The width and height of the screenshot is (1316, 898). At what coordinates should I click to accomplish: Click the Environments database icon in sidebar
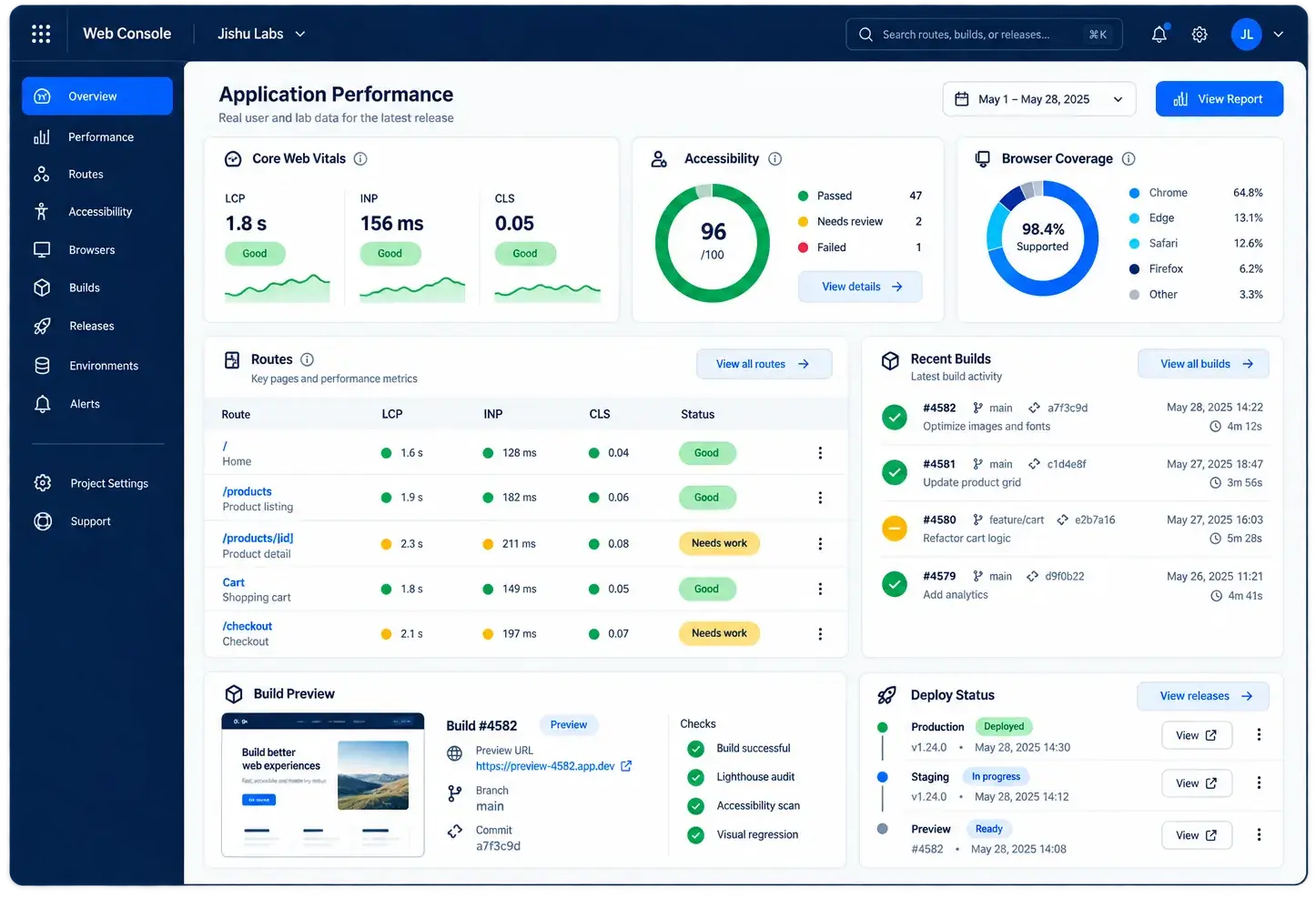[42, 366]
